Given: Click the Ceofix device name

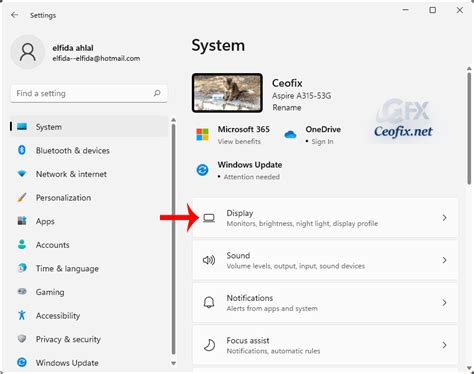Looking at the screenshot, I should pos(287,83).
